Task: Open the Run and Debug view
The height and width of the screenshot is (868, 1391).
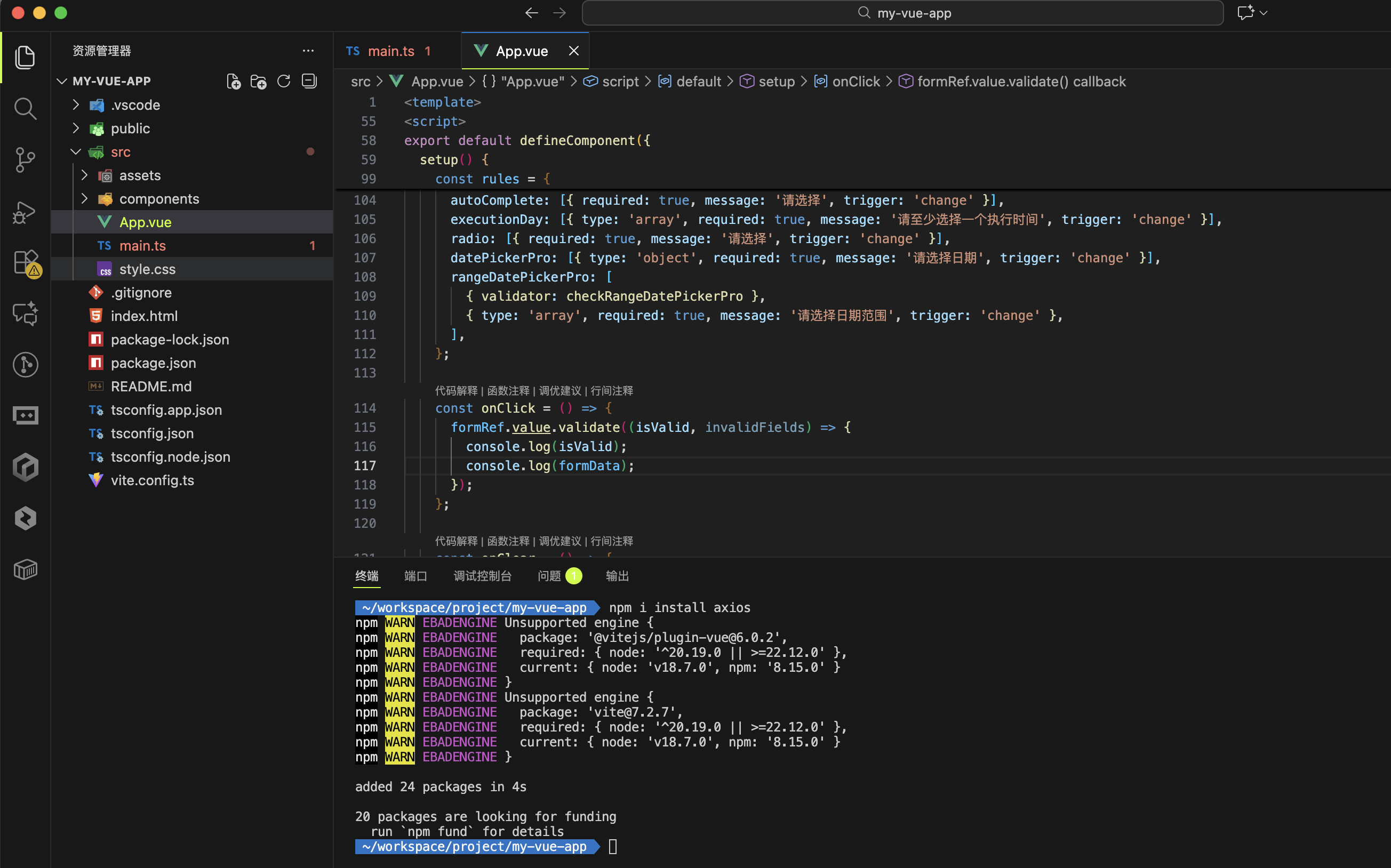Action: click(x=25, y=212)
